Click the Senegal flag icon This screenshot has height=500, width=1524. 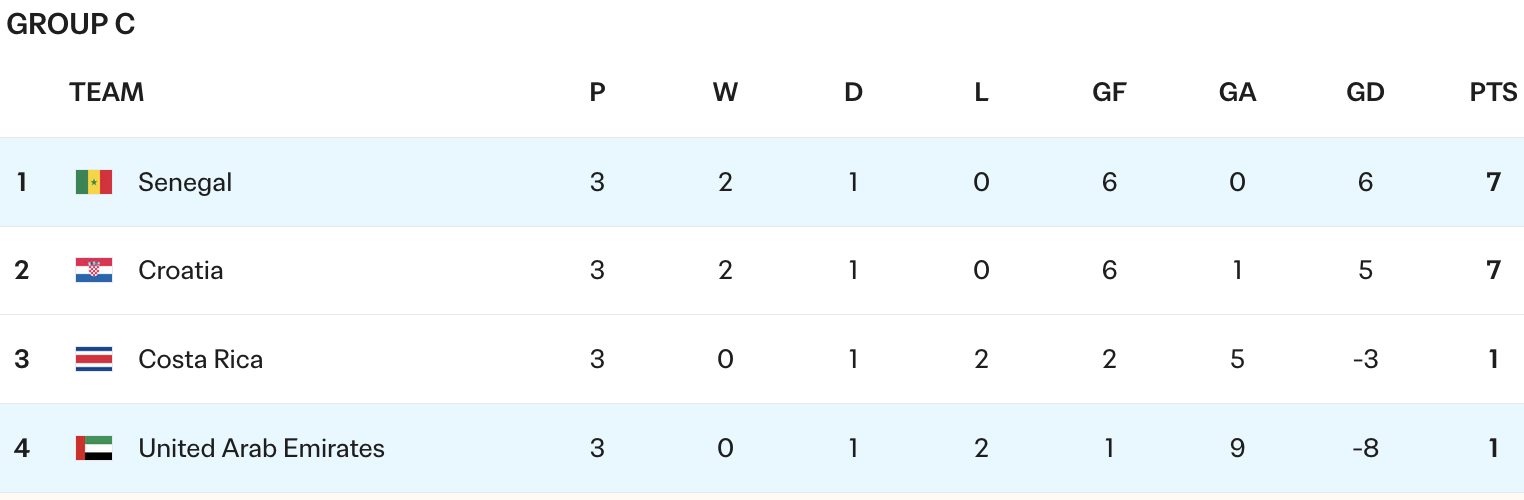94,182
